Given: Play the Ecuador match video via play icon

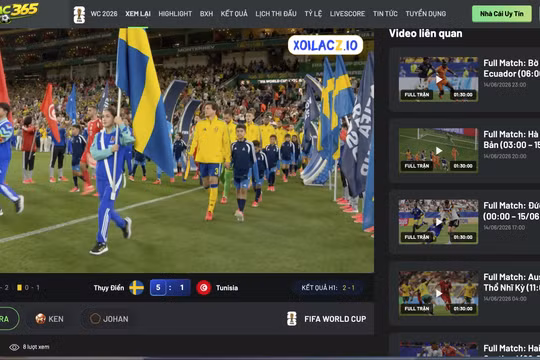Looking at the screenshot, I should coord(439,80).
